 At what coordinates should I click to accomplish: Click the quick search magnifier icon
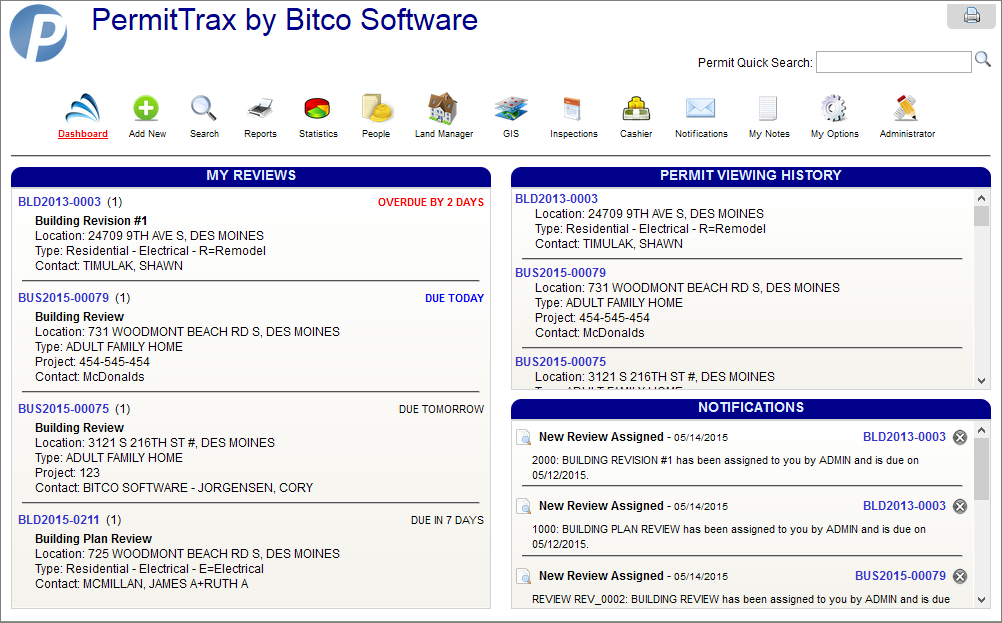click(x=983, y=59)
